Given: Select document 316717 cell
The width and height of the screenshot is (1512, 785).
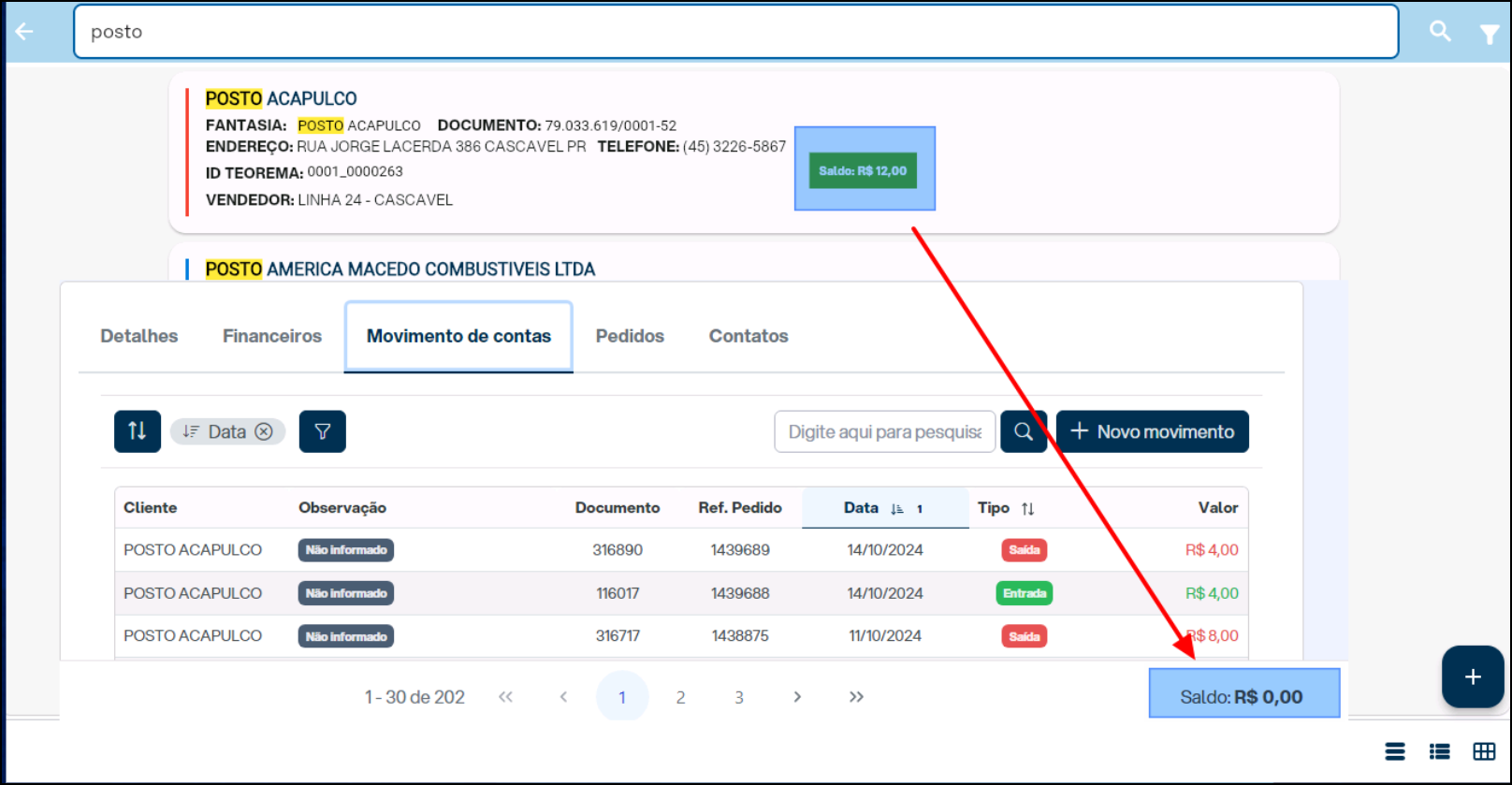Looking at the screenshot, I should (x=618, y=636).
